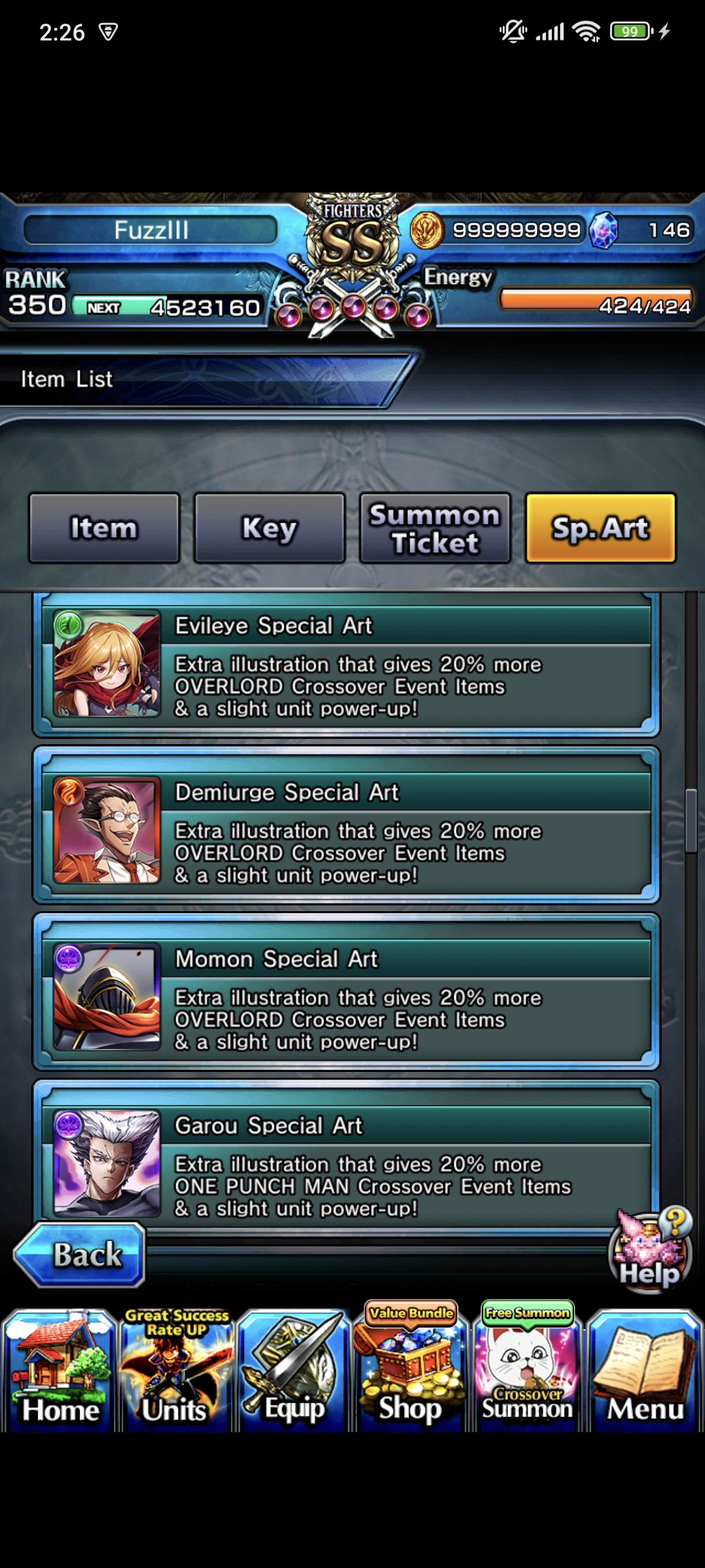Select the Evileye Special Art thumbnail
This screenshot has width=705, height=1568.
tap(107, 664)
